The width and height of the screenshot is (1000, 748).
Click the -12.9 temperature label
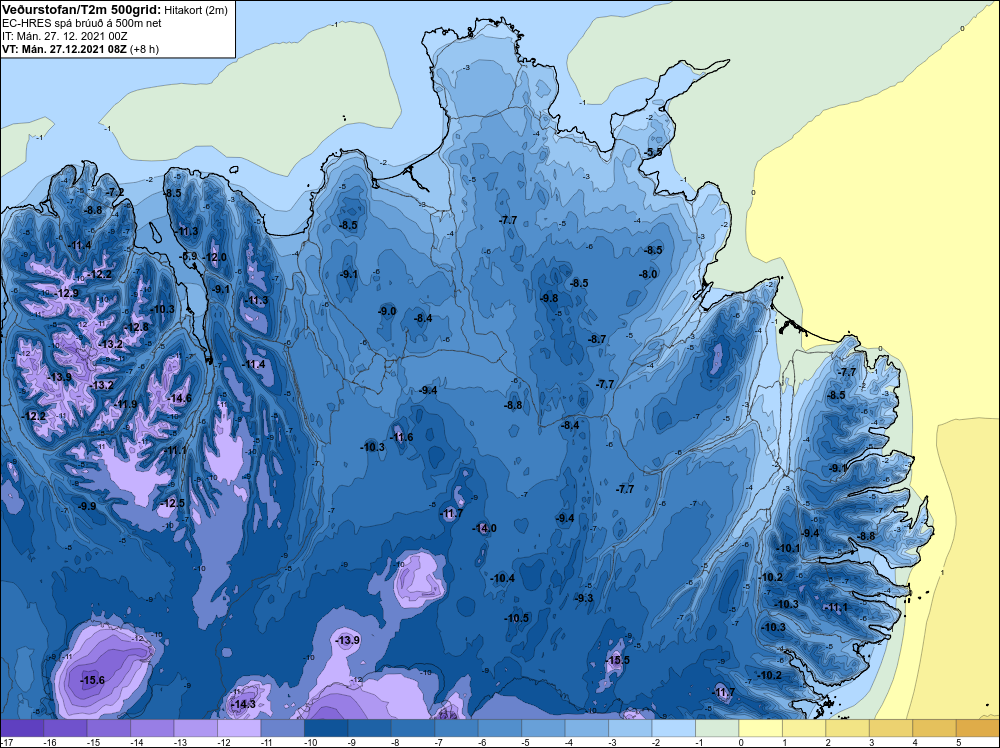tap(67, 293)
